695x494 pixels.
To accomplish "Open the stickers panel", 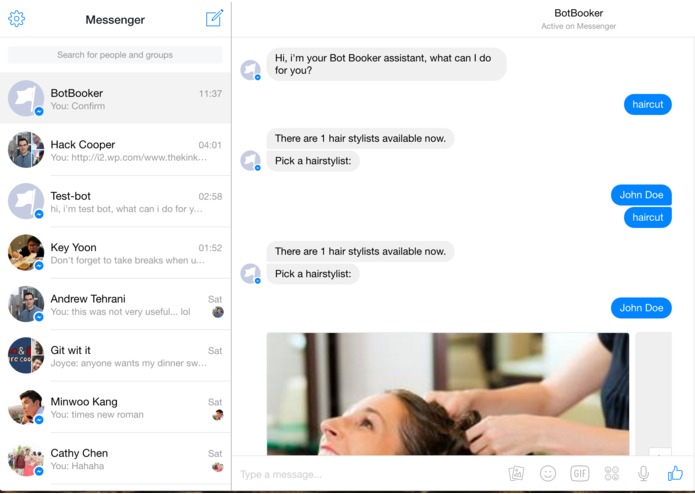I will coord(612,474).
